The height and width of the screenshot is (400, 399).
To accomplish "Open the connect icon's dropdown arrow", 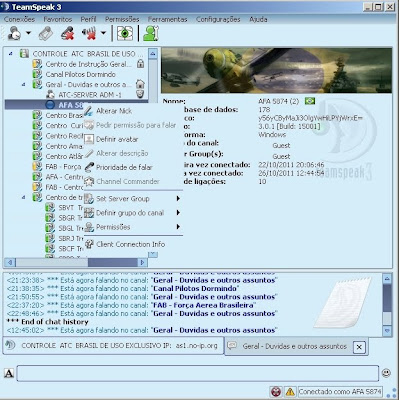I will (x=28, y=33).
